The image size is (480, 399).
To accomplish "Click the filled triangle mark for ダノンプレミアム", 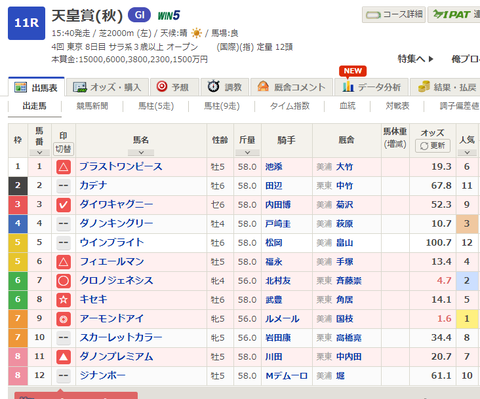I will 63,357.
